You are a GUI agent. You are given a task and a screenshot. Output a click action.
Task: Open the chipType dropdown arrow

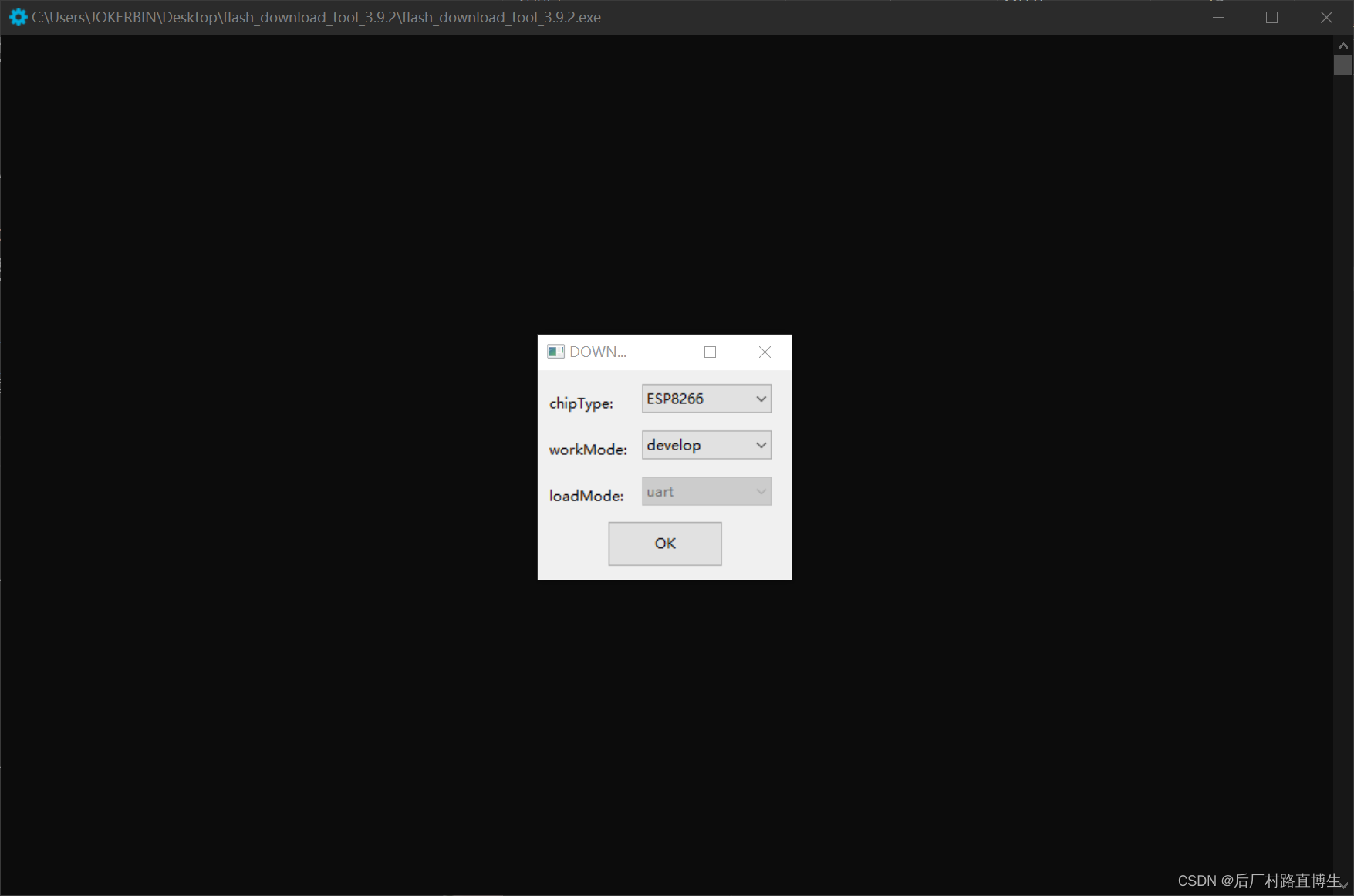pos(761,398)
